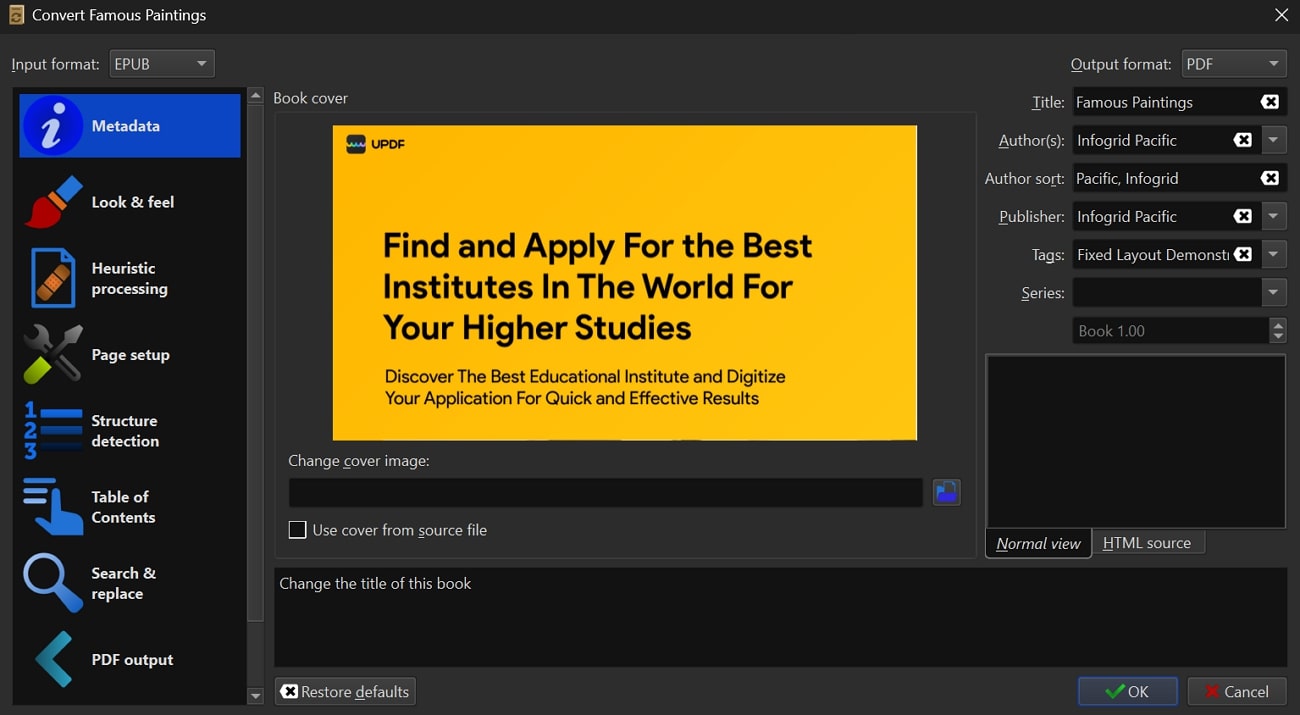Open the Series dropdown list

1273,293
